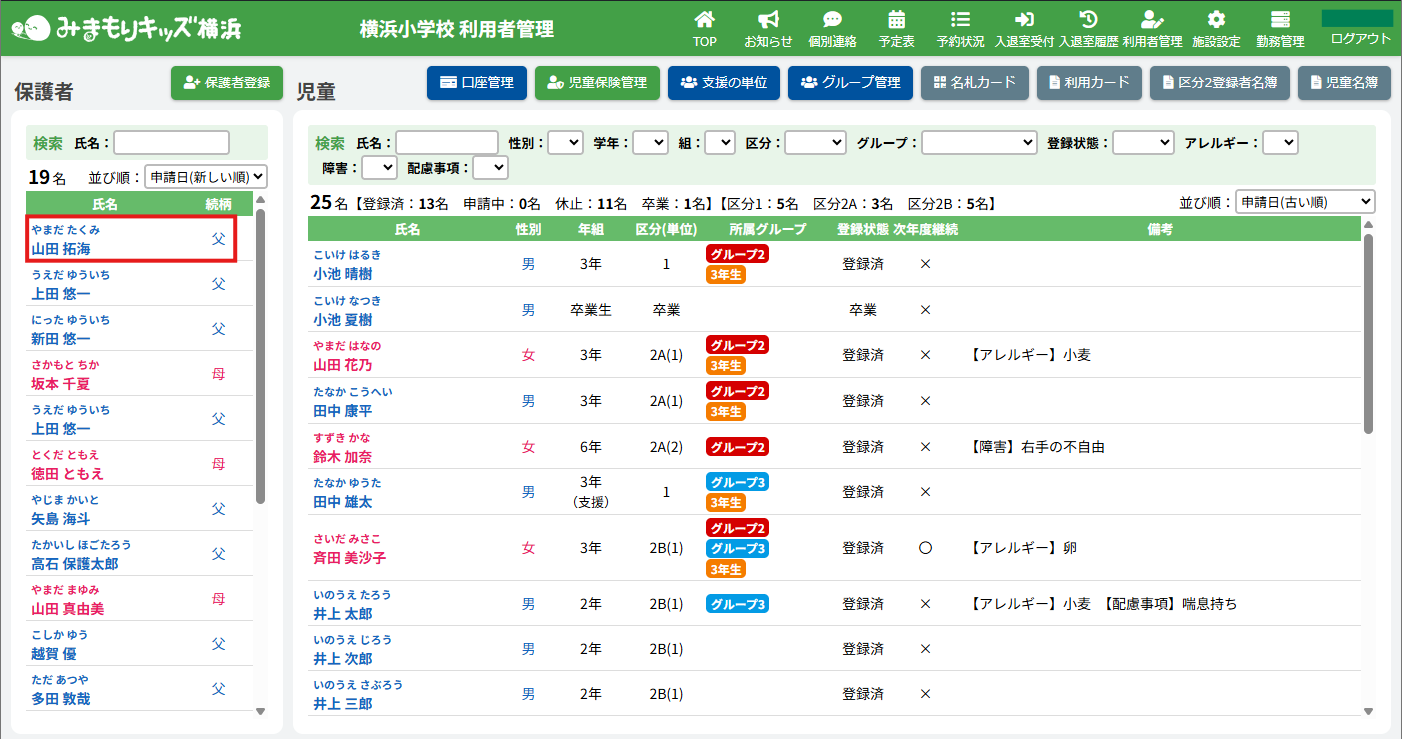Open 施設設定 gear icon
The image size is (1402, 739).
point(1216,20)
